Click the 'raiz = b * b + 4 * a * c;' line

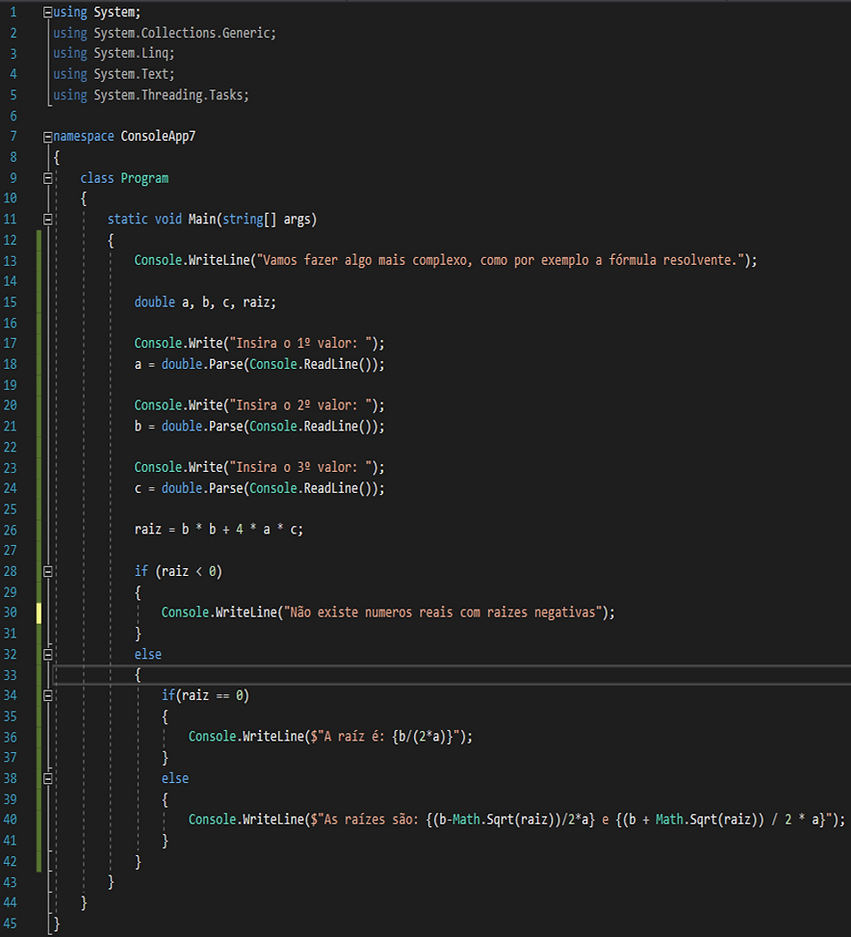click(219, 530)
